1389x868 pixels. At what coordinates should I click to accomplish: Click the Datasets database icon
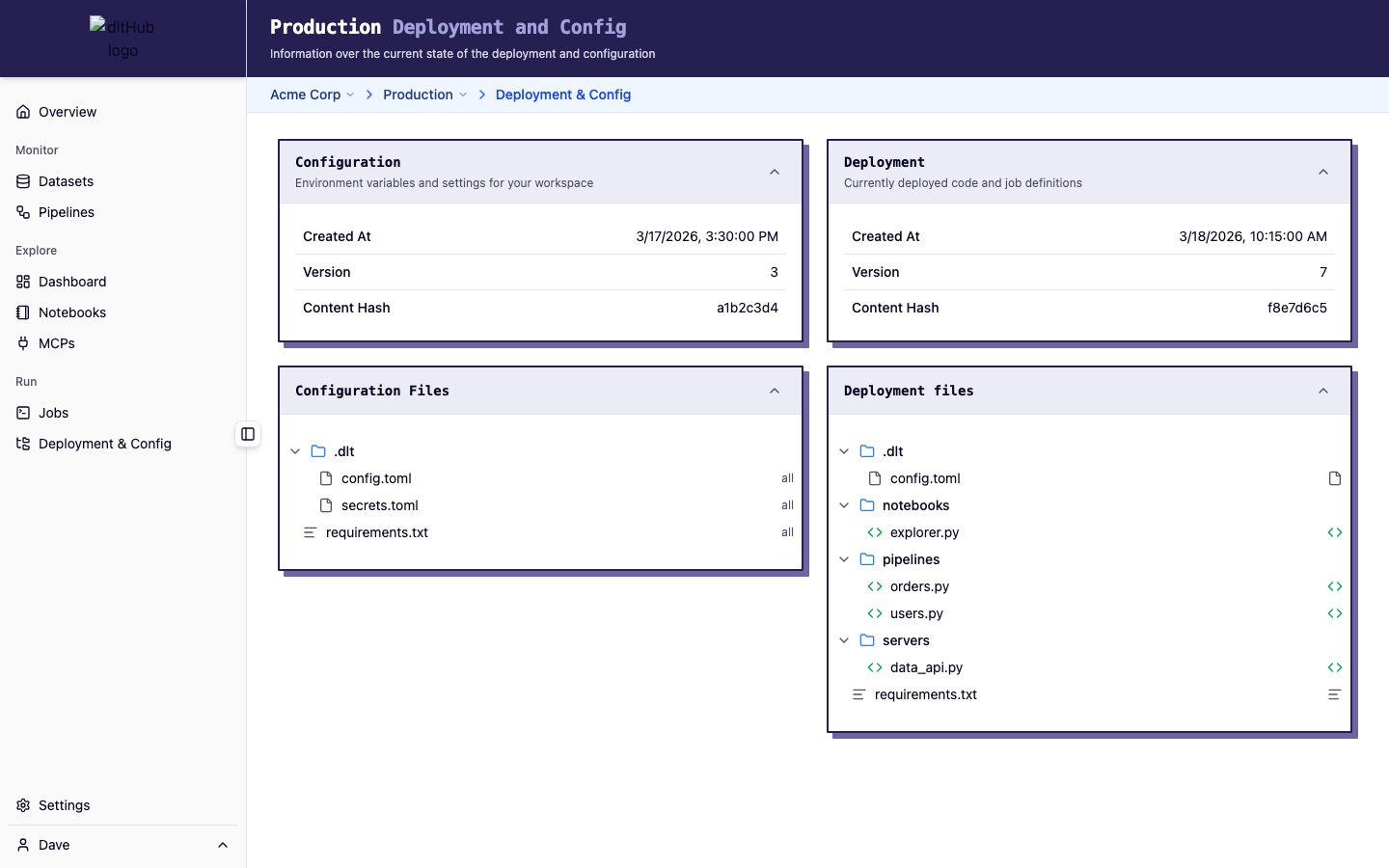click(x=23, y=181)
